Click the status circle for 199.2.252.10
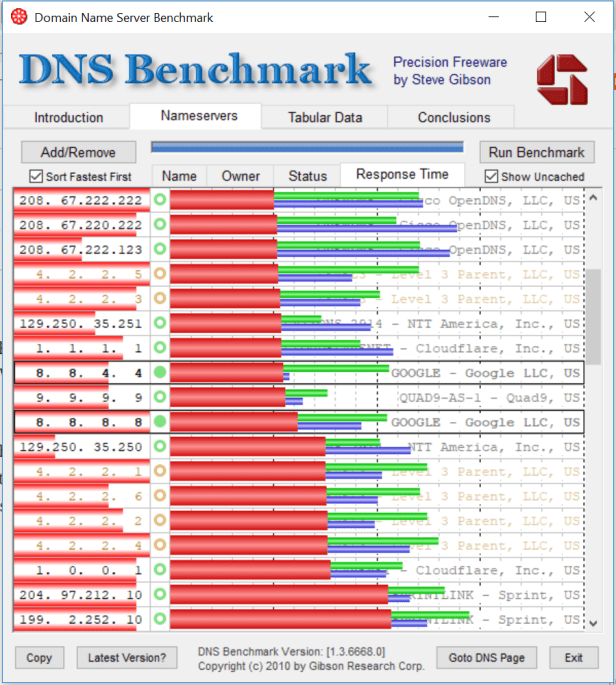 point(160,619)
